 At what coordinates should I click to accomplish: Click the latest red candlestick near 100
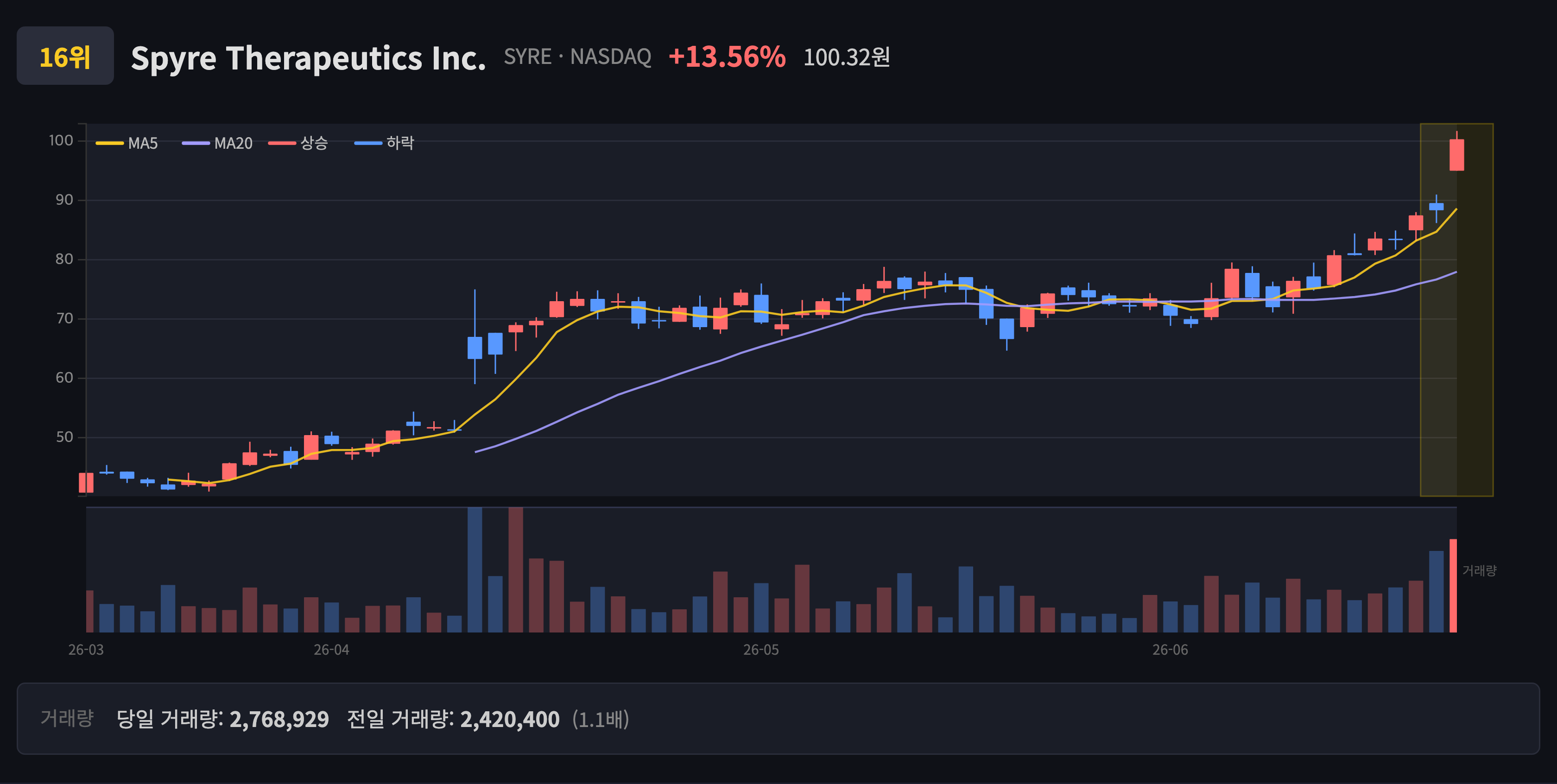click(x=1456, y=155)
